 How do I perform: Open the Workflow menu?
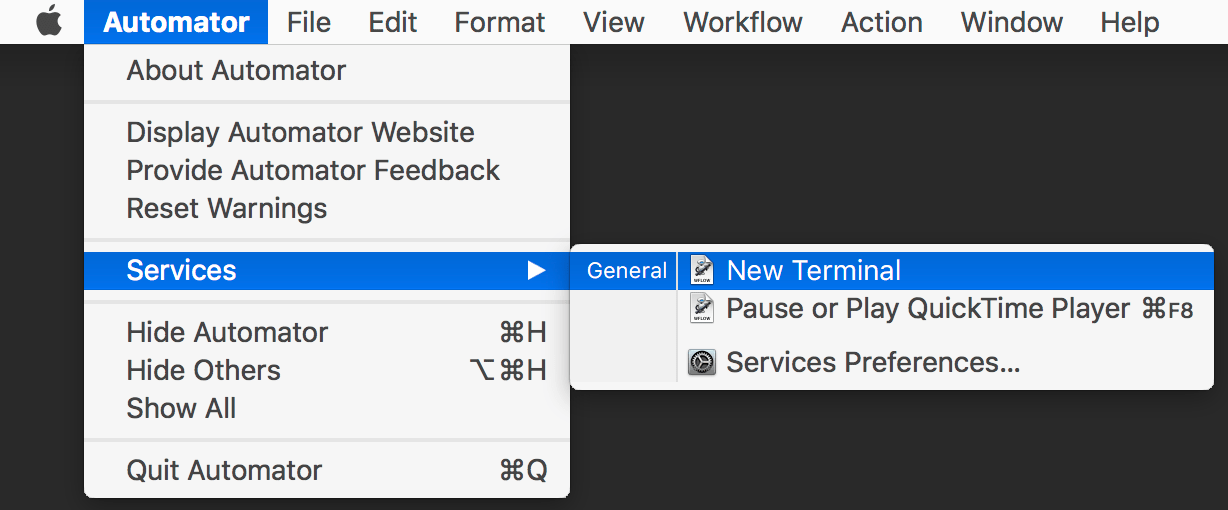[x=743, y=22]
